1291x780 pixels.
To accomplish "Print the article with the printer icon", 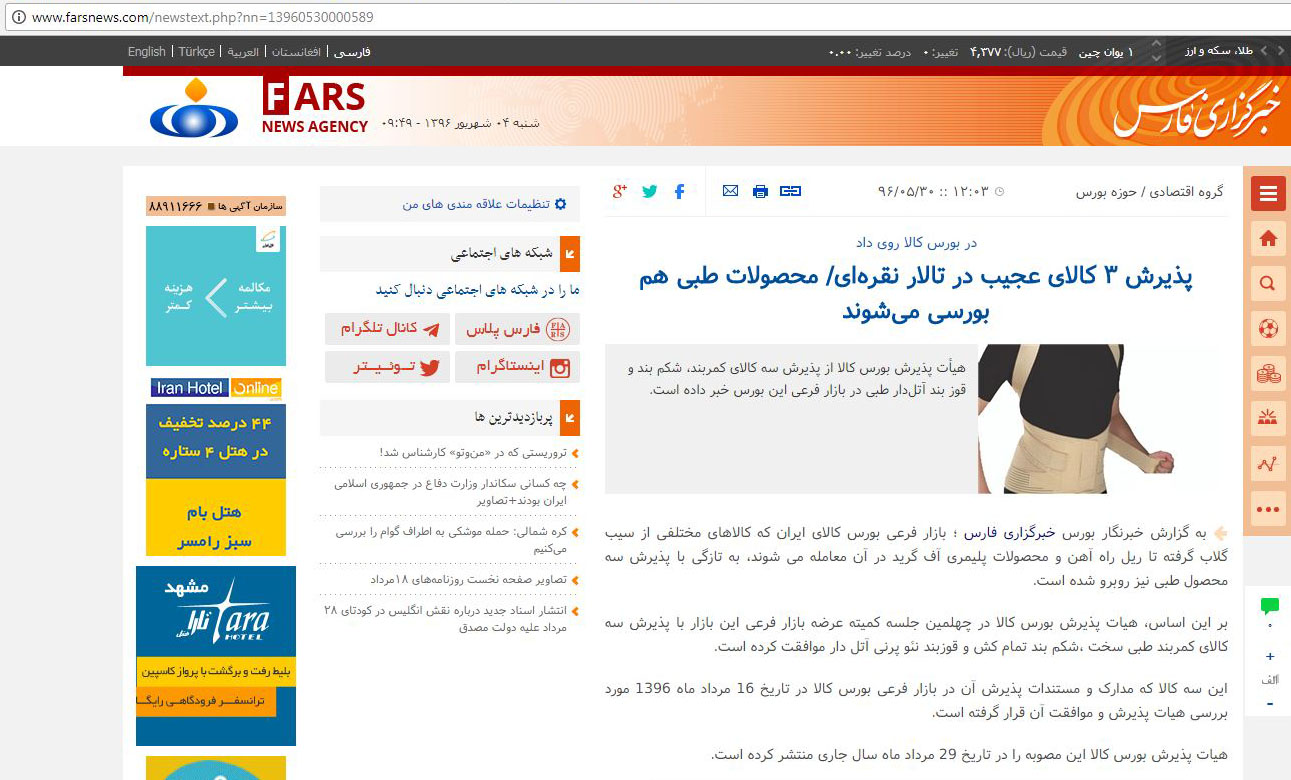I will (761, 191).
